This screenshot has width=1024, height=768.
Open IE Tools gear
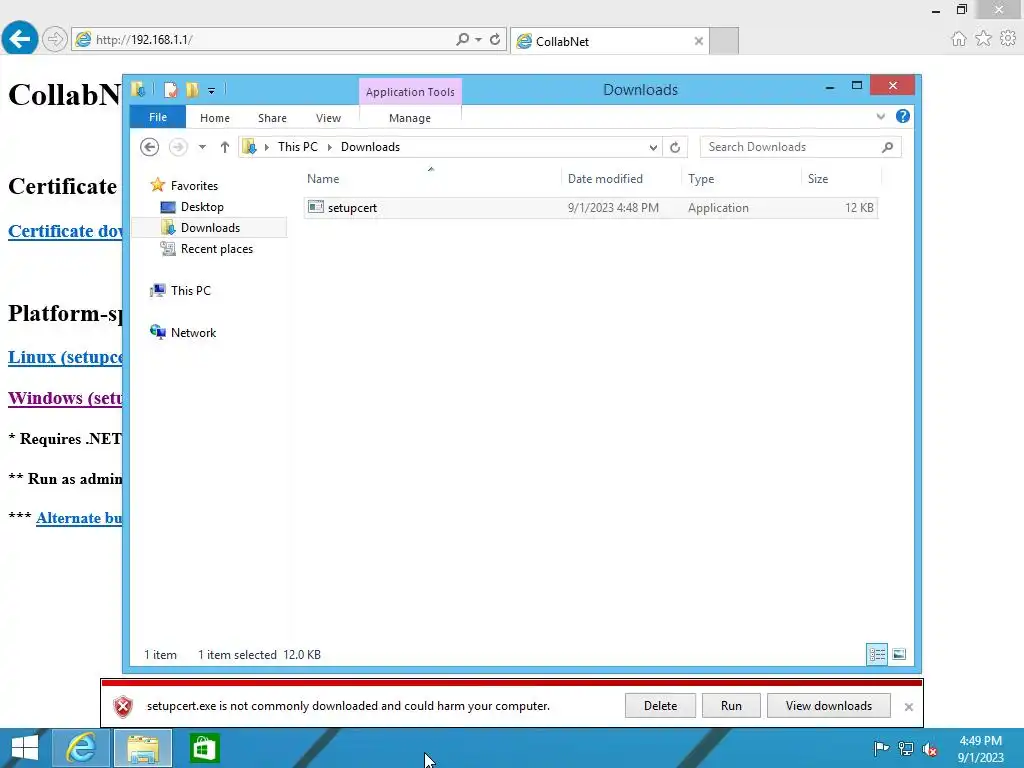(1008, 39)
